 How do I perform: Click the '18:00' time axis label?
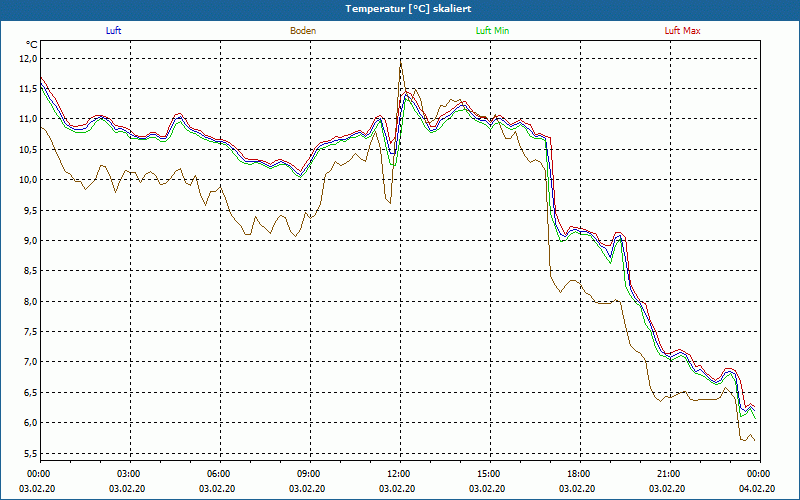click(x=580, y=474)
